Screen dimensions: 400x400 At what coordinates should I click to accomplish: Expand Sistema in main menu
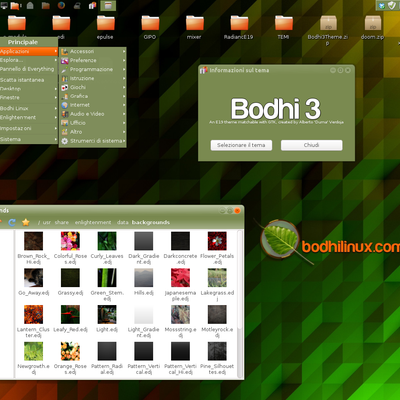[29, 139]
